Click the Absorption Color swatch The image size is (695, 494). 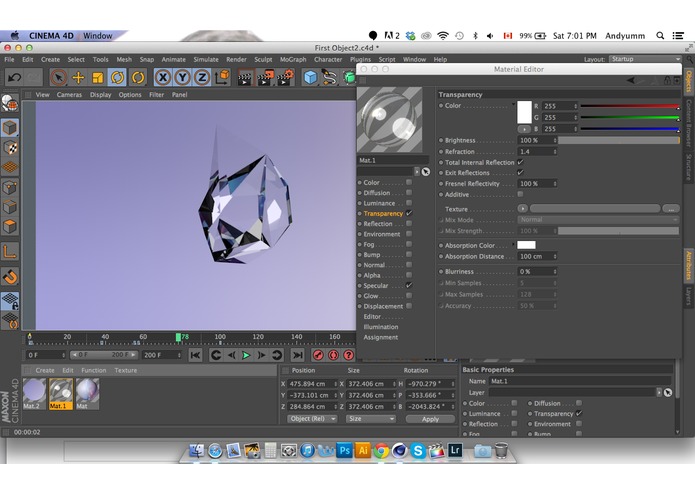(x=526, y=245)
